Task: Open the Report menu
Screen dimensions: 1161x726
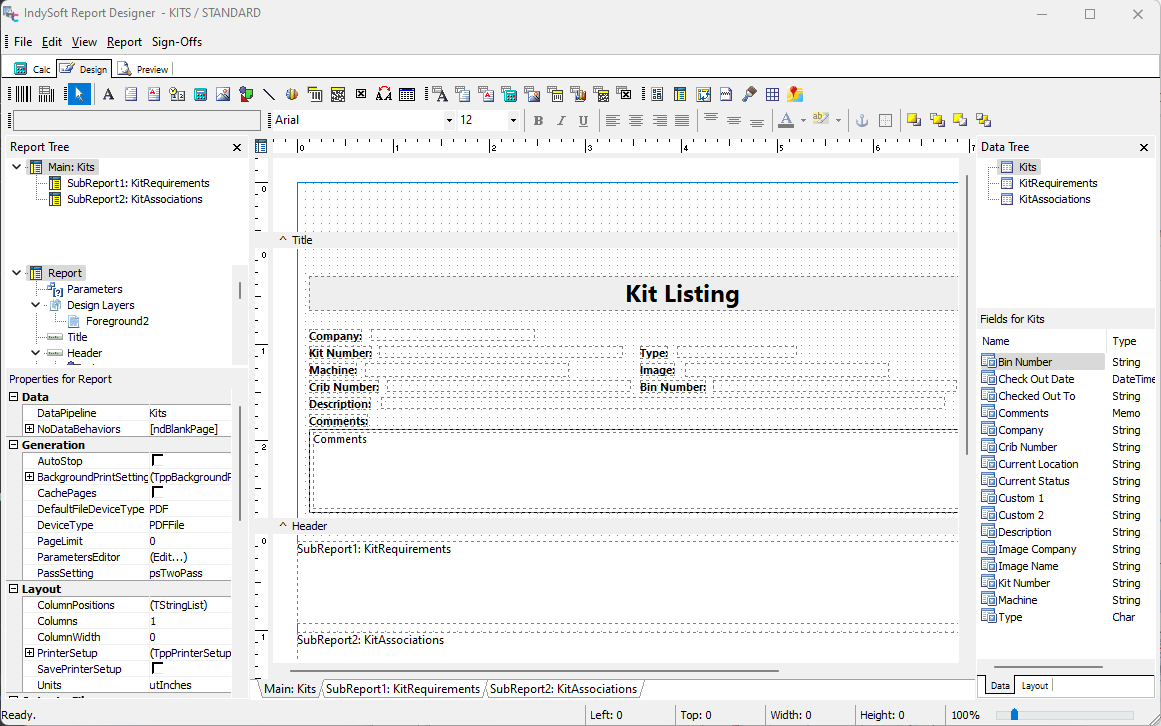Action: click(124, 42)
